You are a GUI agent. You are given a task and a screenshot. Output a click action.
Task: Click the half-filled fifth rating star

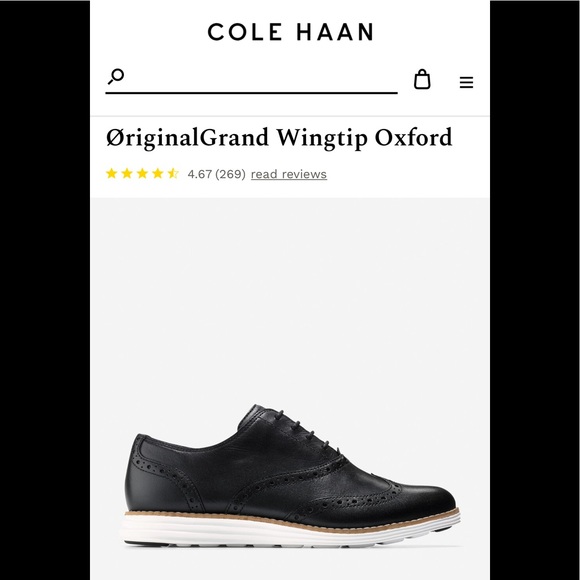pyautogui.click(x=173, y=173)
